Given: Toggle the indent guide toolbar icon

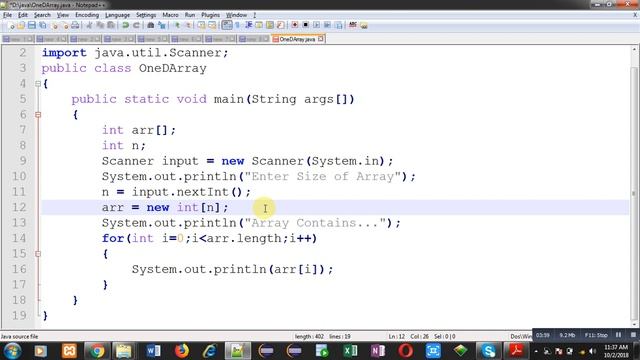Looking at the screenshot, I should tap(248, 25).
